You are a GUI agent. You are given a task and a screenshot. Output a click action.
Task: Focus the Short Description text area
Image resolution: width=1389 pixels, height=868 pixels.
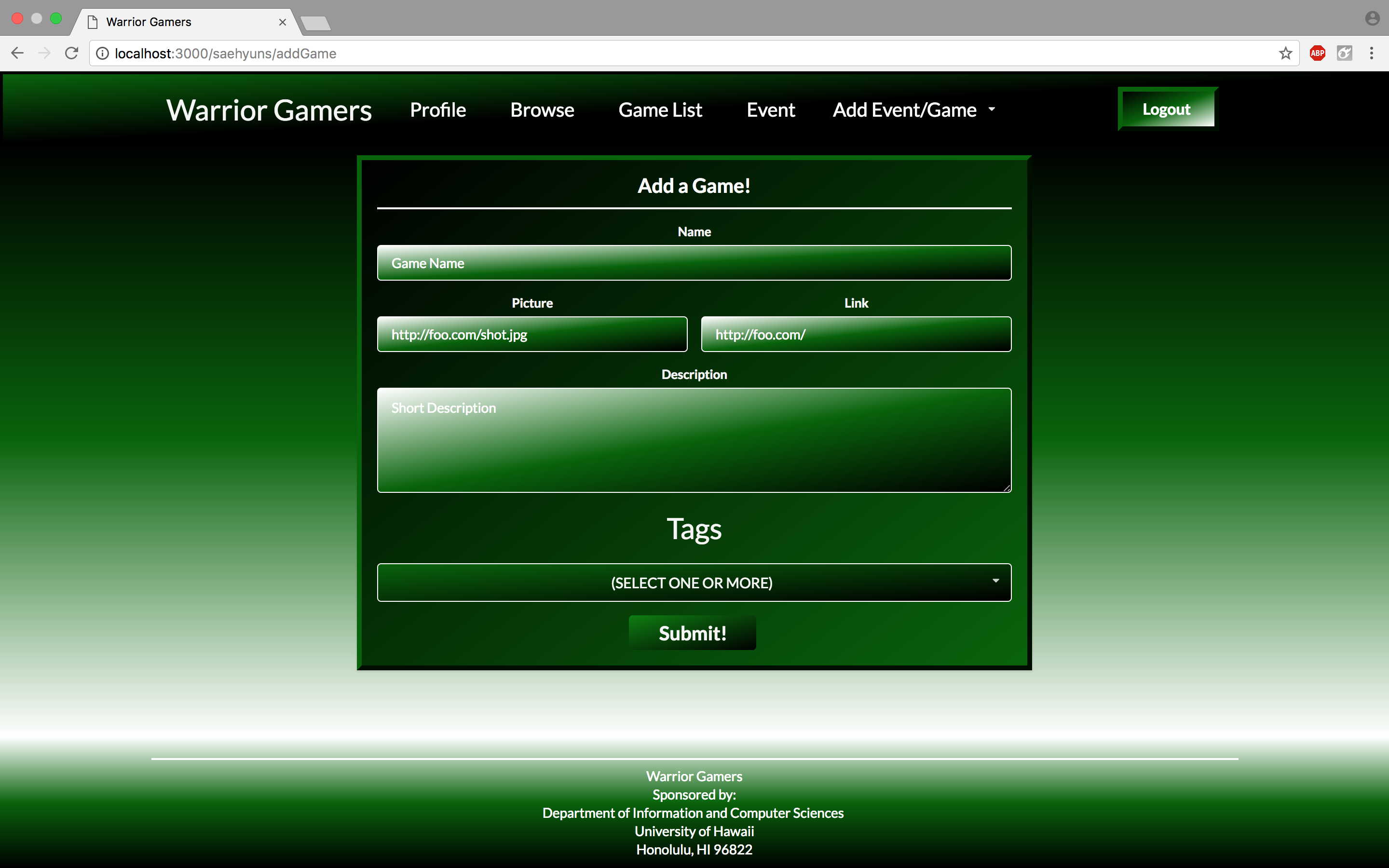pos(694,440)
